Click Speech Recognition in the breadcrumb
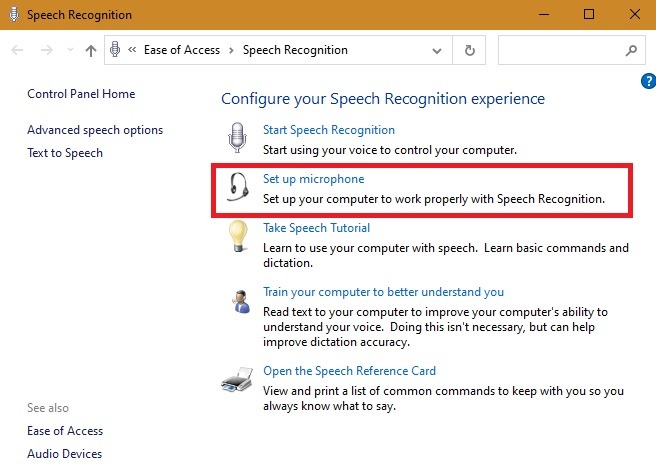Viewport: 656px width, 476px height. tap(295, 50)
